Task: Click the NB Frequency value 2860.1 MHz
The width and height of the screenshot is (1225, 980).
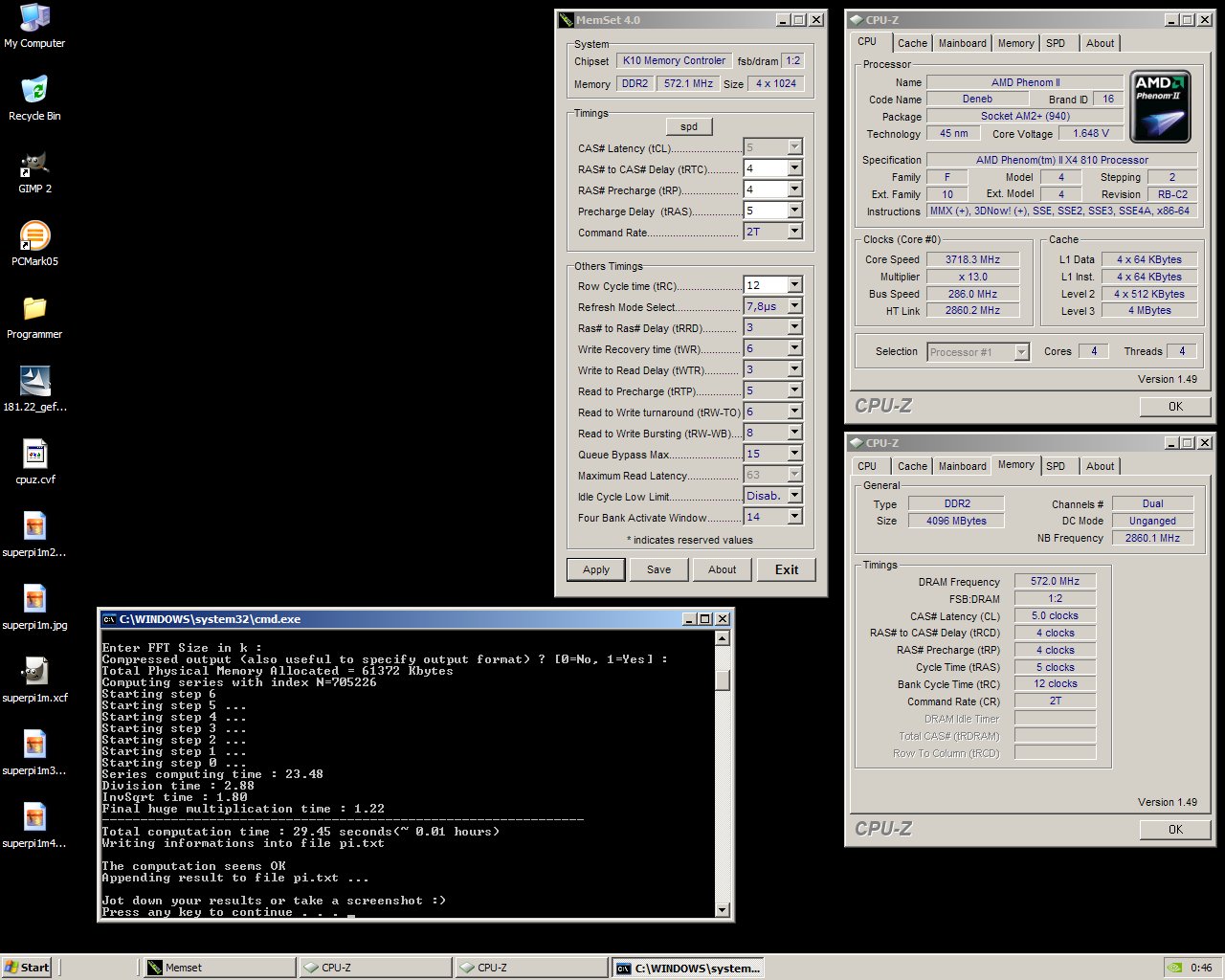Action: click(1152, 538)
